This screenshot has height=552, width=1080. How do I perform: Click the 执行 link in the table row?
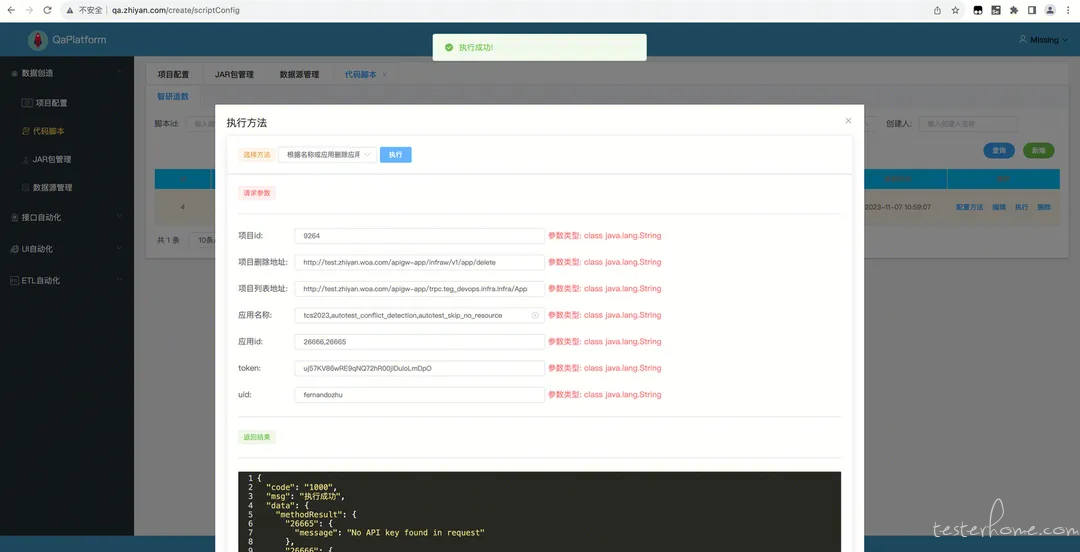point(1021,207)
